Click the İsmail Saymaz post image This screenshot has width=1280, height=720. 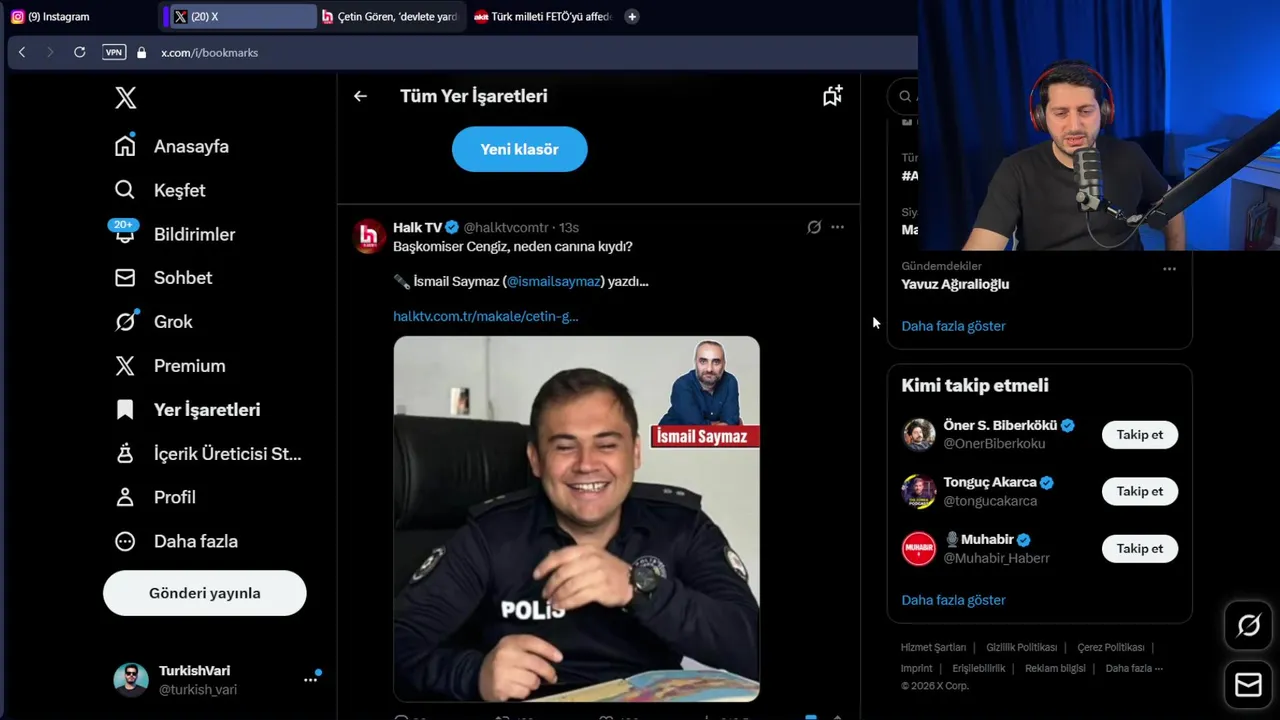(576, 519)
